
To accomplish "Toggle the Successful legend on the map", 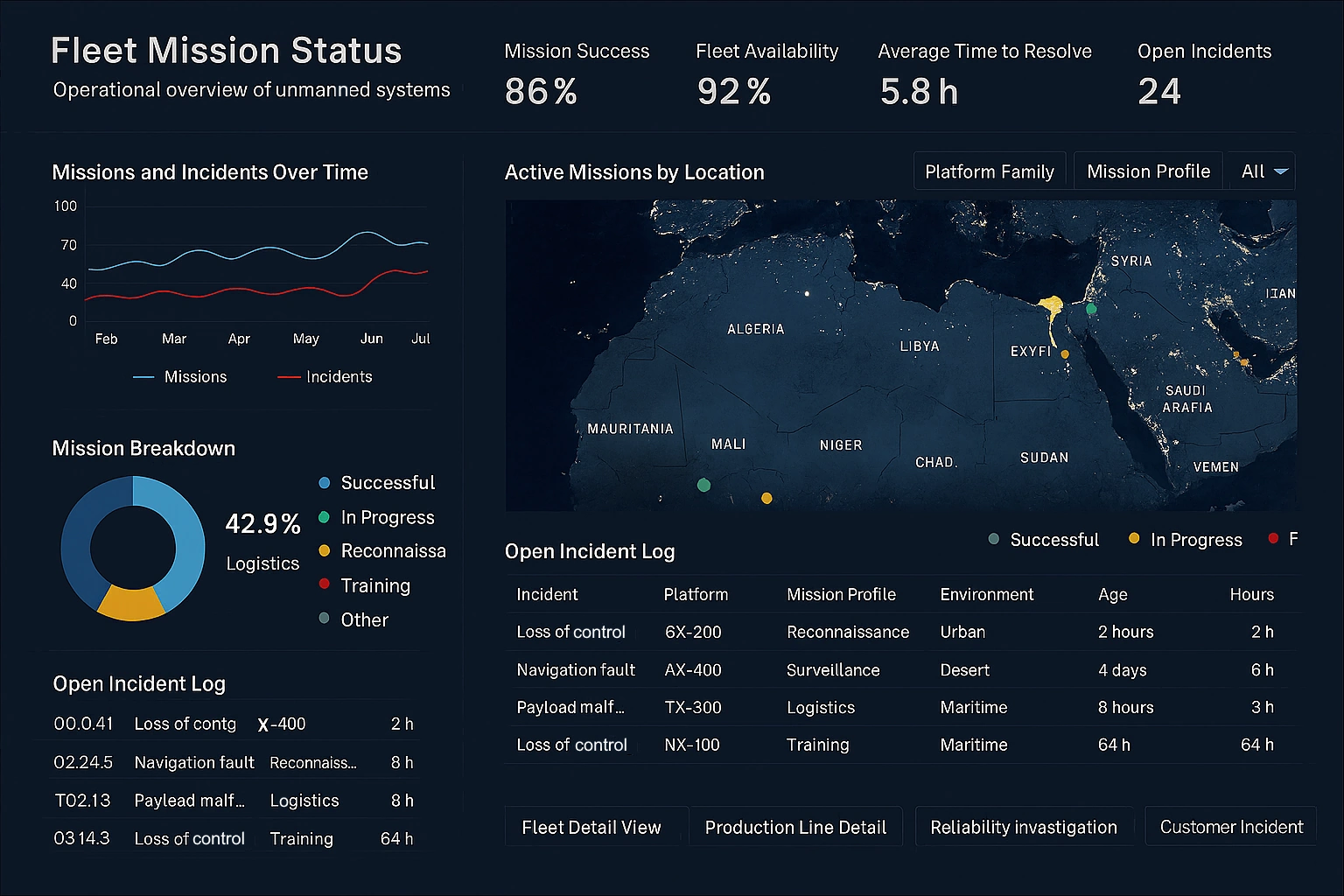I will point(1043,539).
